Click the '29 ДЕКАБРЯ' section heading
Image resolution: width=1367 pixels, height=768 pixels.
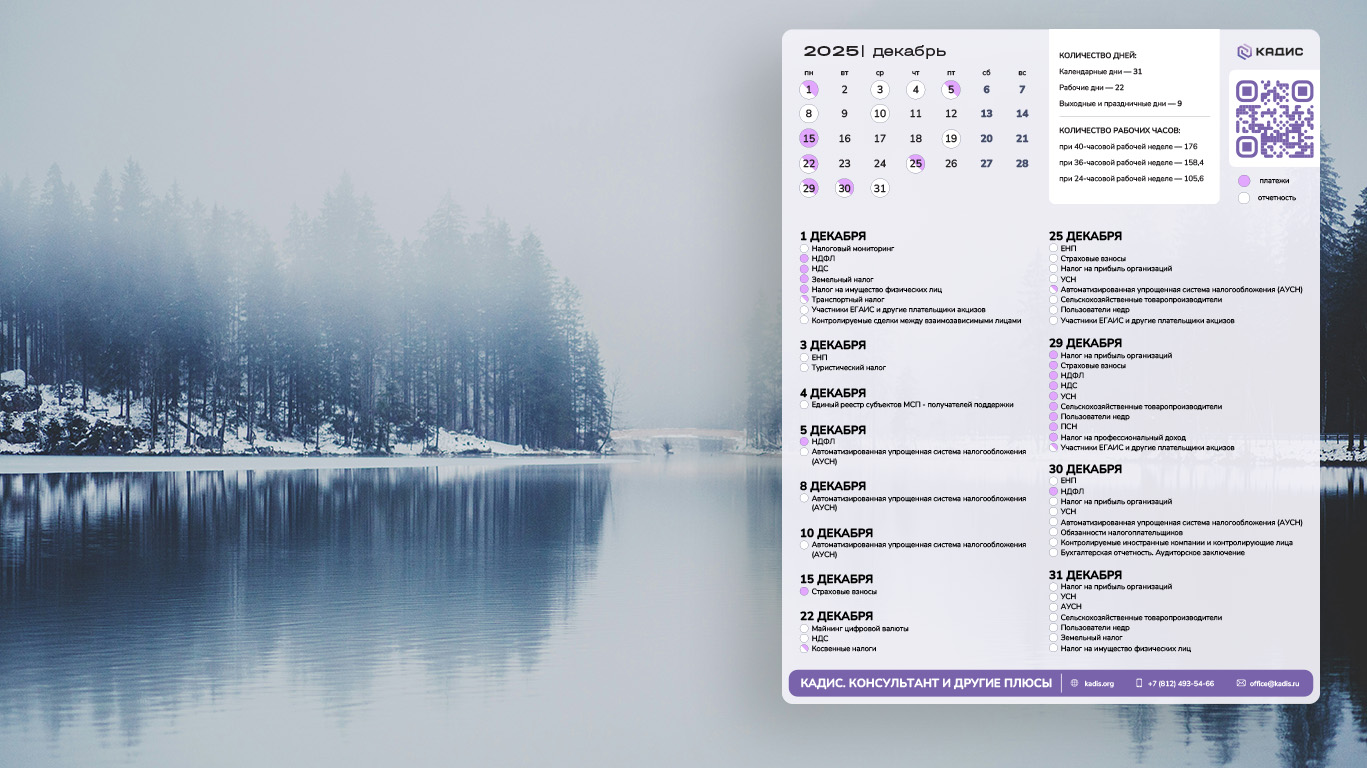1085,343
